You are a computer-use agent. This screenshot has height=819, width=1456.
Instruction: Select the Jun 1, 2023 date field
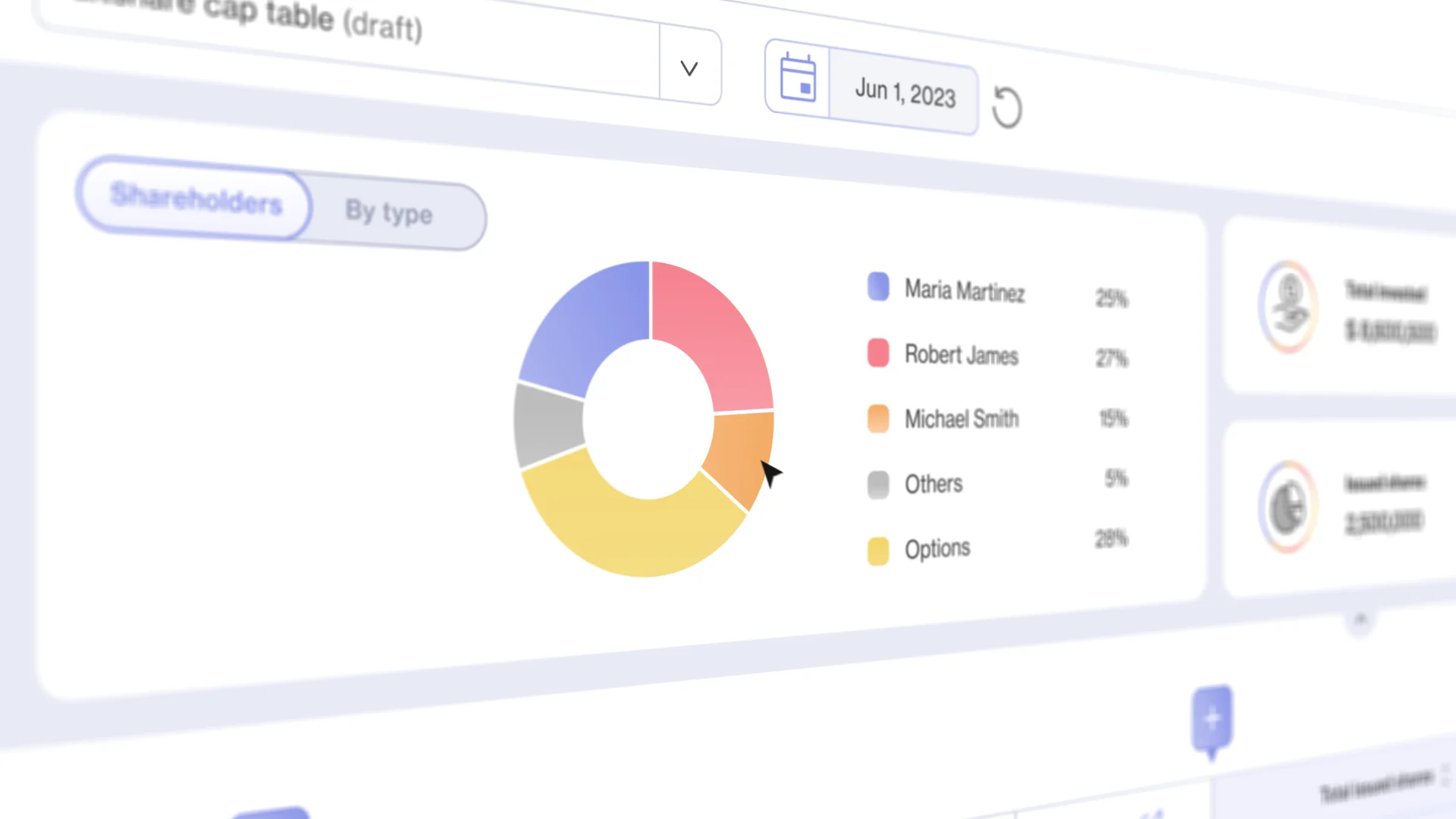904,93
